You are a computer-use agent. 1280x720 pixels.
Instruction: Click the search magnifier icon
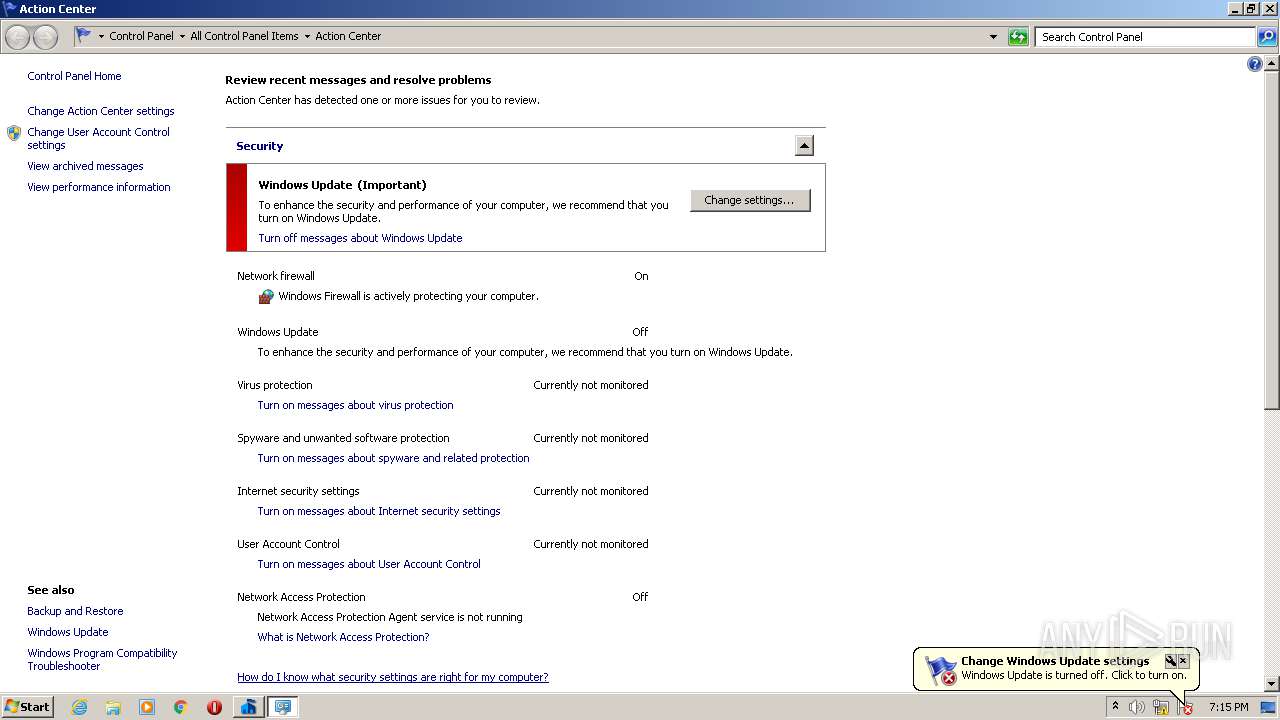click(x=1267, y=37)
